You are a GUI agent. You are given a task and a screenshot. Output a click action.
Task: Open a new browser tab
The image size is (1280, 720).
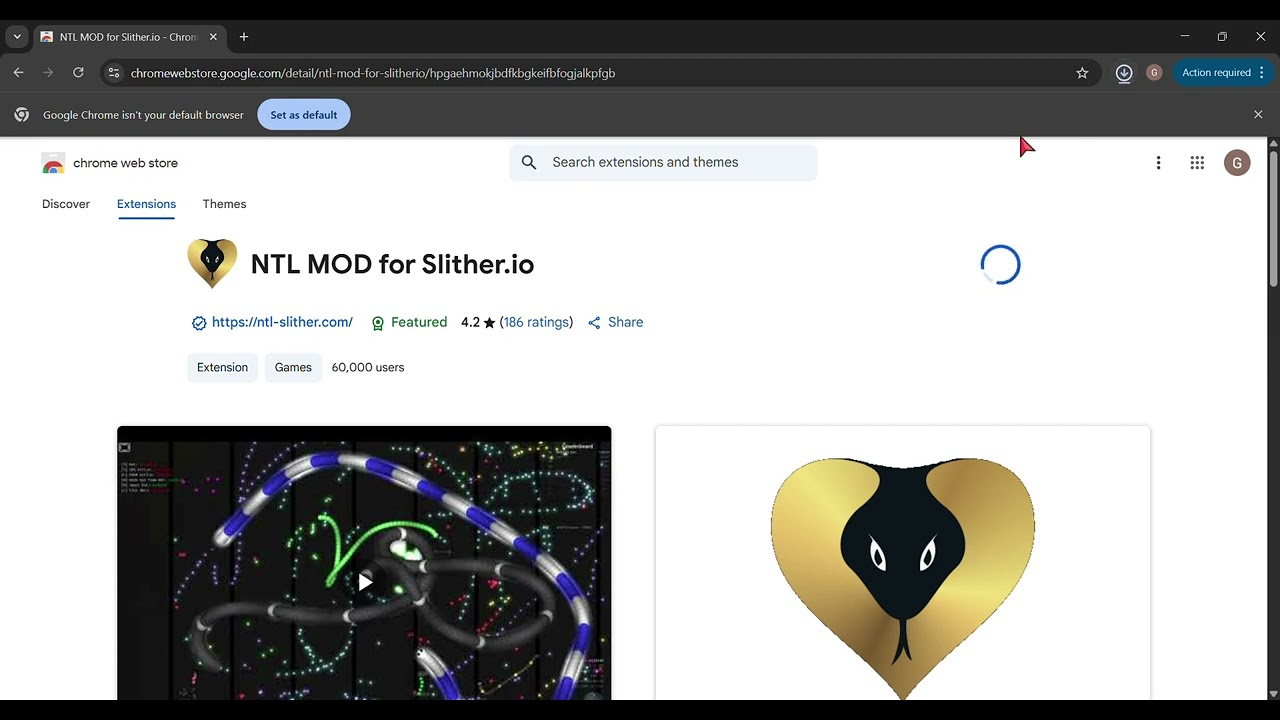coord(244,37)
